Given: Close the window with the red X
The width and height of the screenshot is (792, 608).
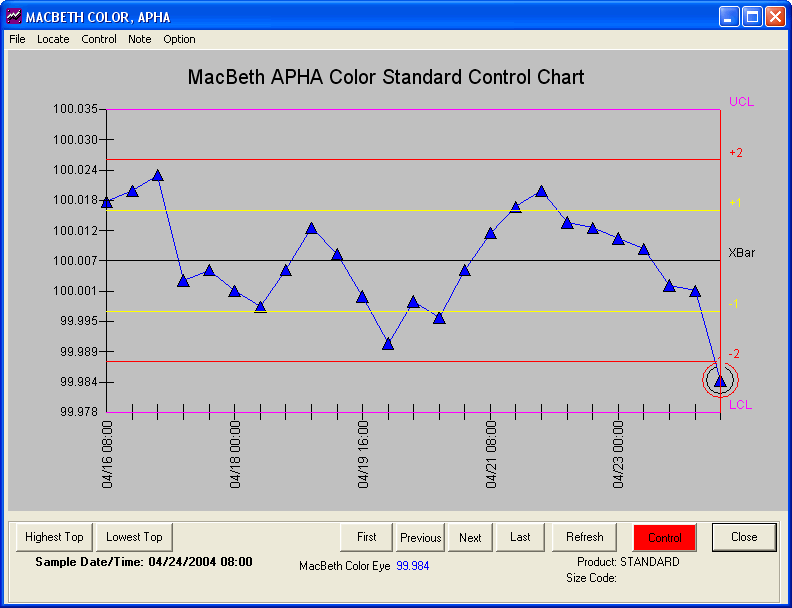Looking at the screenshot, I should pos(775,17).
